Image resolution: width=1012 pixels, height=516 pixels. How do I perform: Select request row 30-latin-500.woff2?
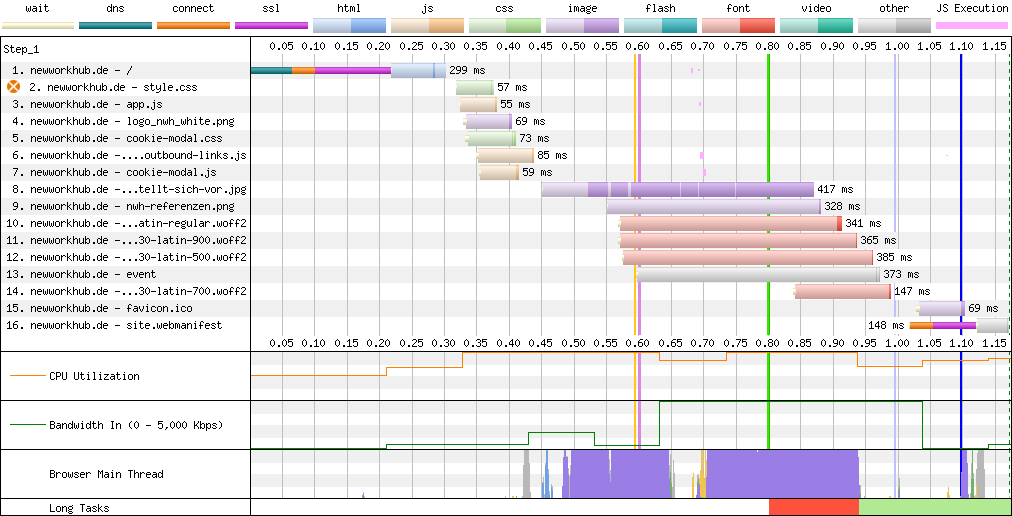[126, 257]
